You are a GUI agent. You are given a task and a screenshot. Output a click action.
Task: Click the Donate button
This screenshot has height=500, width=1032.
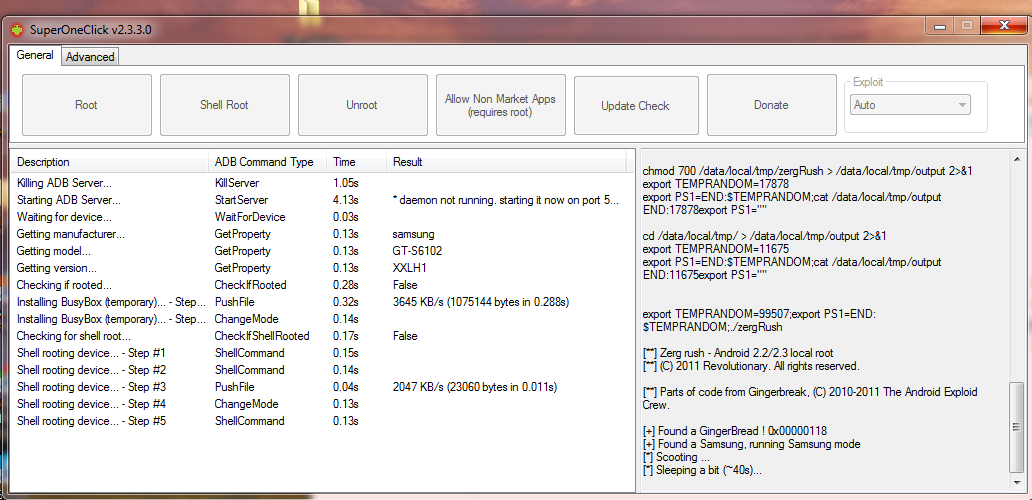click(771, 105)
